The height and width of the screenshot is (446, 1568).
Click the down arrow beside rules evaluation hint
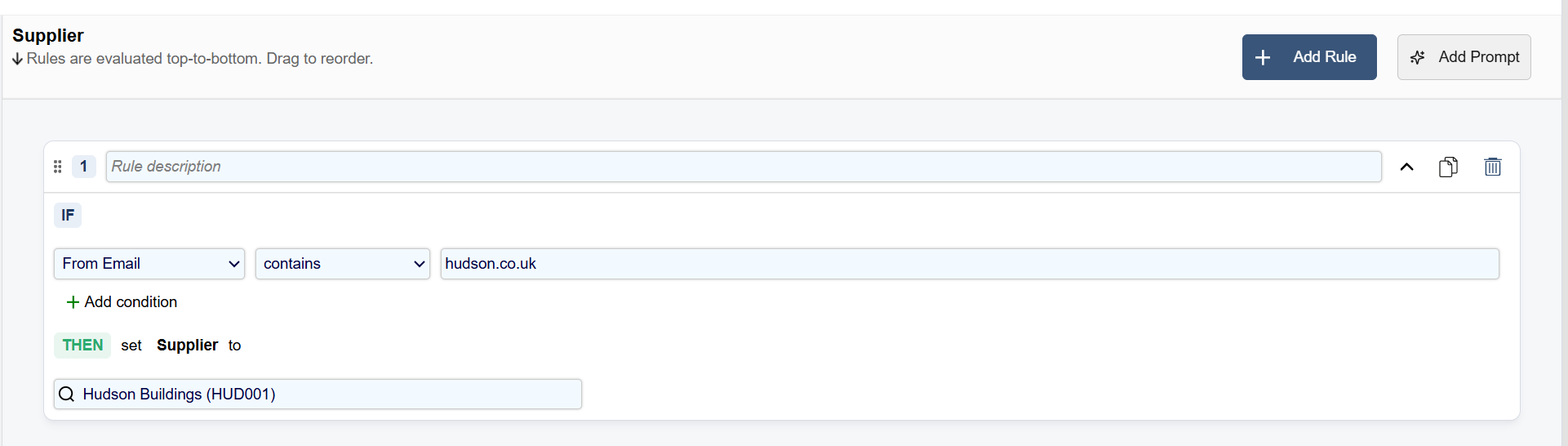click(x=17, y=59)
